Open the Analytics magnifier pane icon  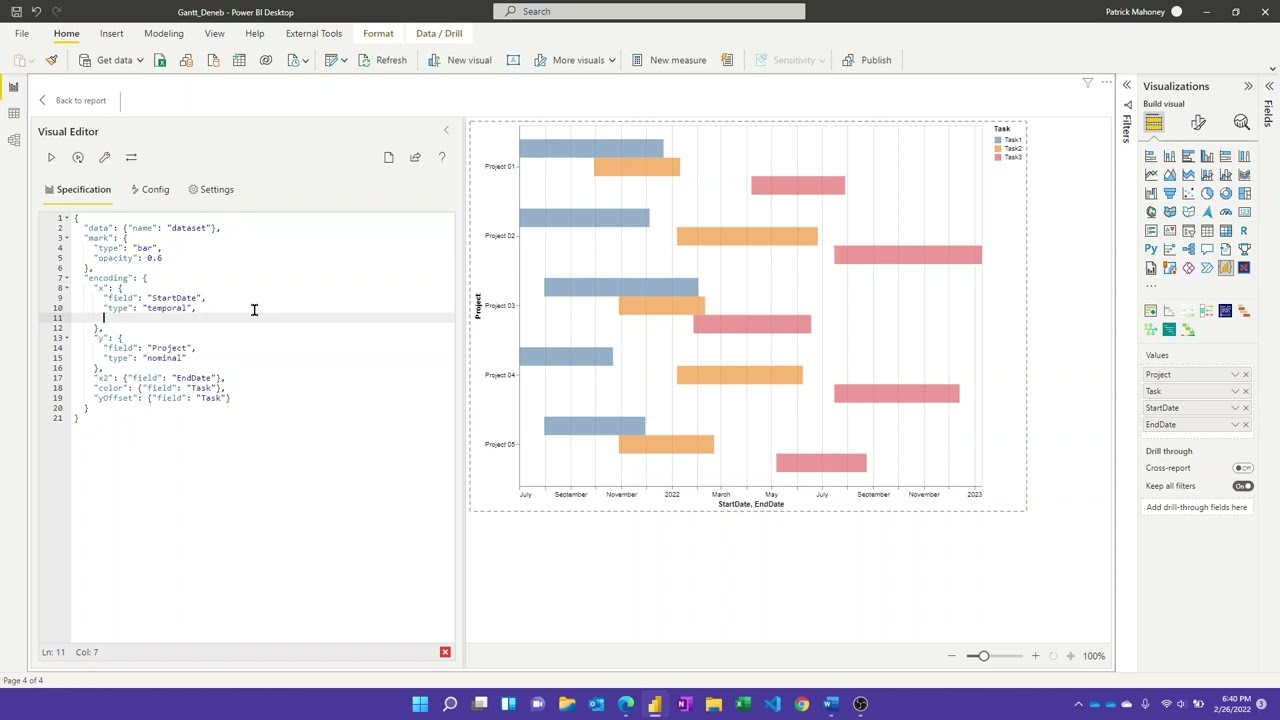[1241, 122]
